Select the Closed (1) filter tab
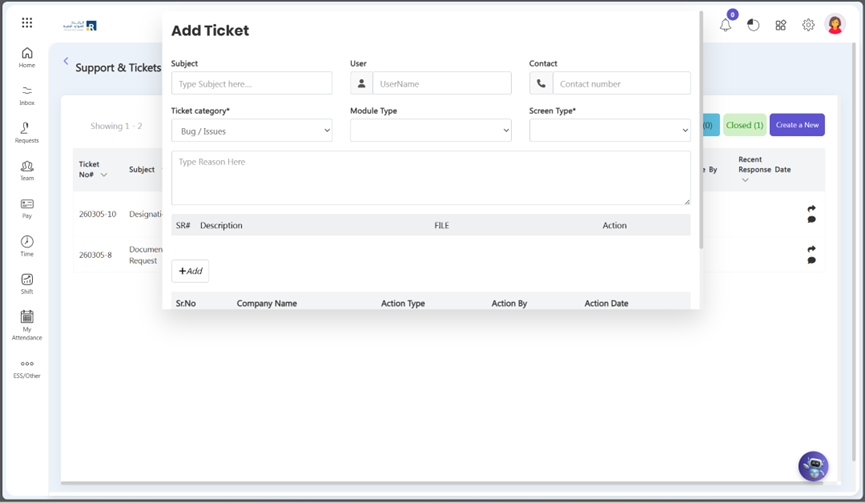This screenshot has height=503, width=865. [x=744, y=125]
